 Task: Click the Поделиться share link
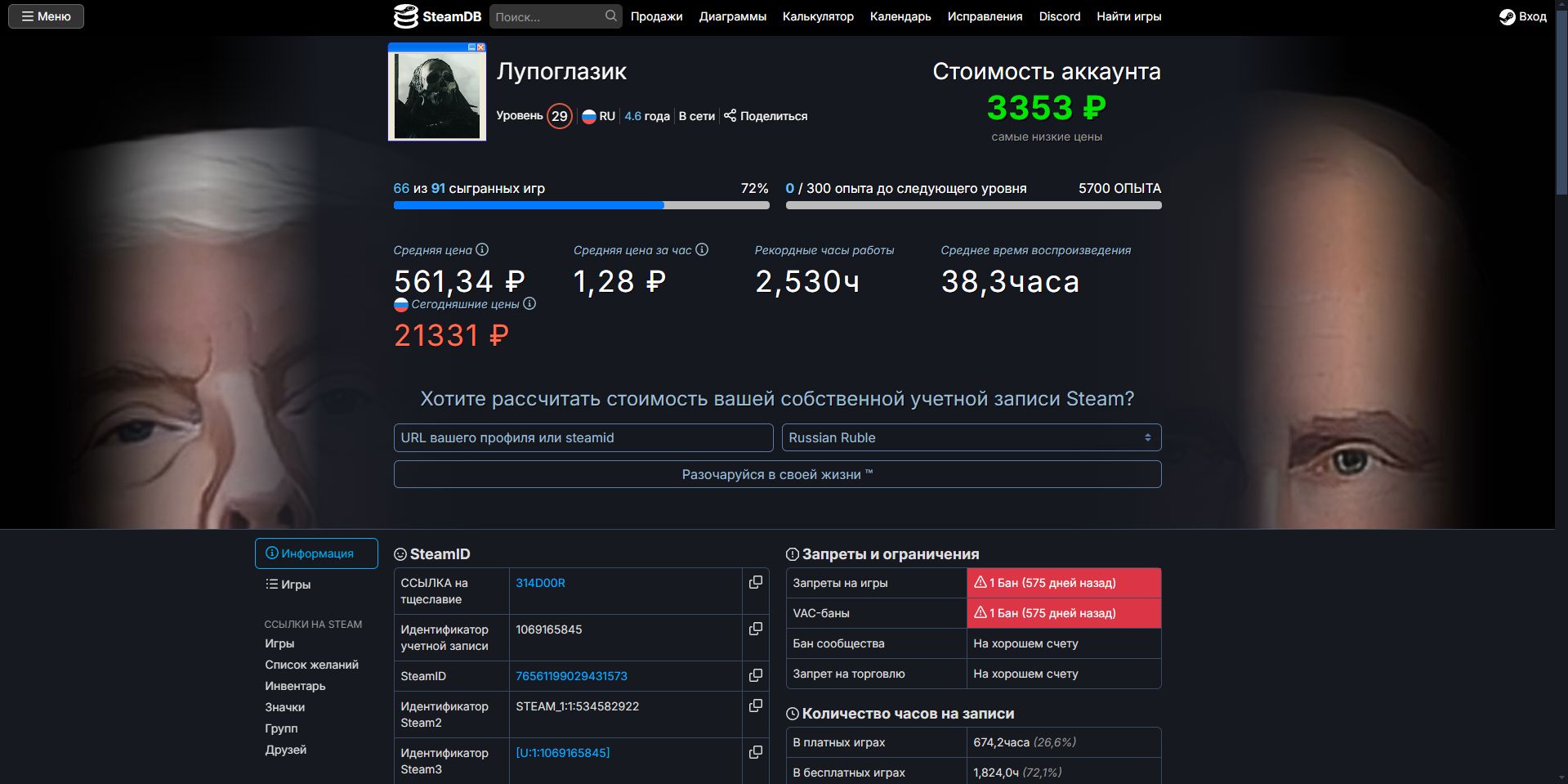point(766,116)
